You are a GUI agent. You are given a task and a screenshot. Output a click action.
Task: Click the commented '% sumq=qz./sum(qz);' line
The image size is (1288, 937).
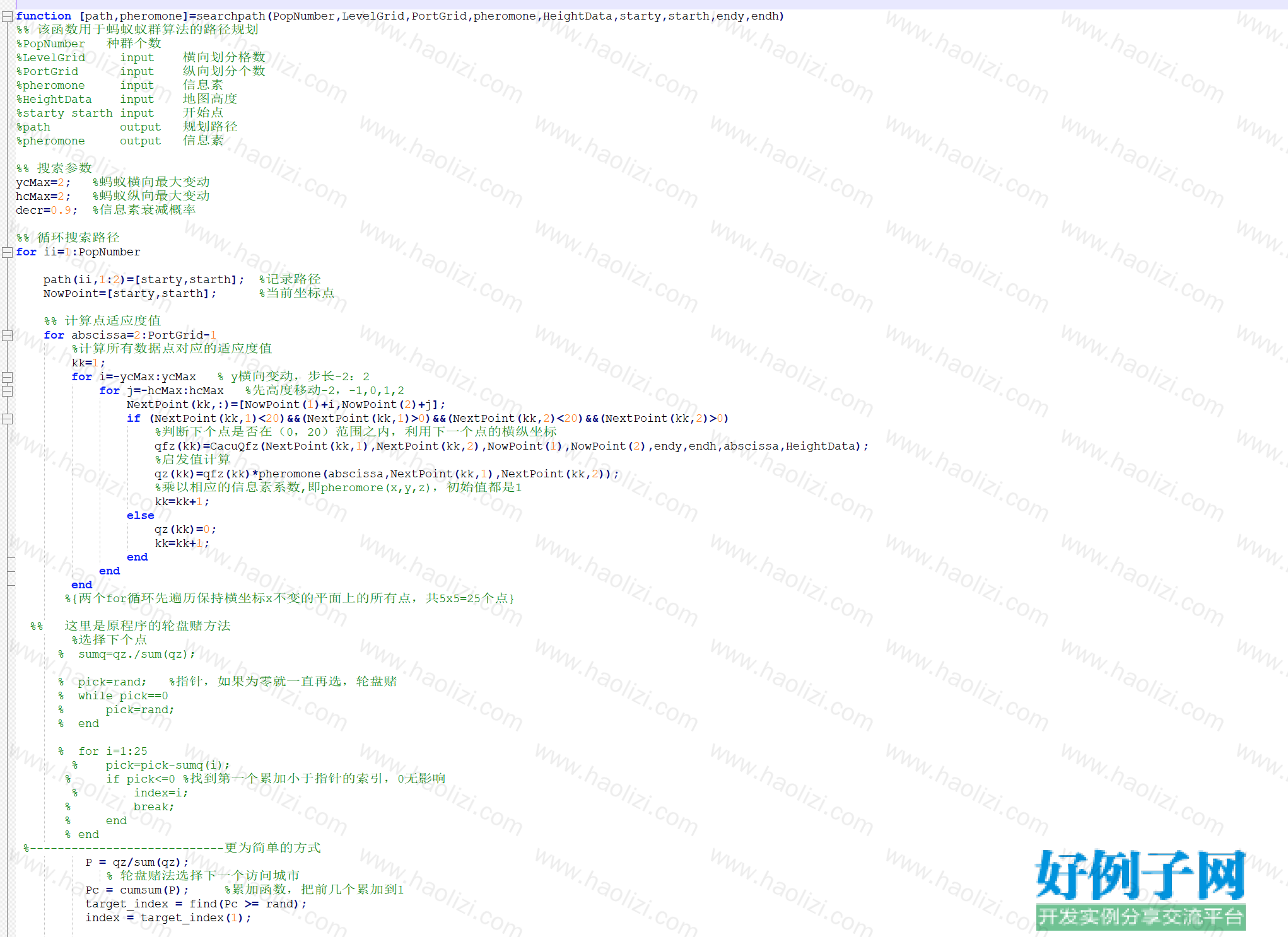click(127, 655)
